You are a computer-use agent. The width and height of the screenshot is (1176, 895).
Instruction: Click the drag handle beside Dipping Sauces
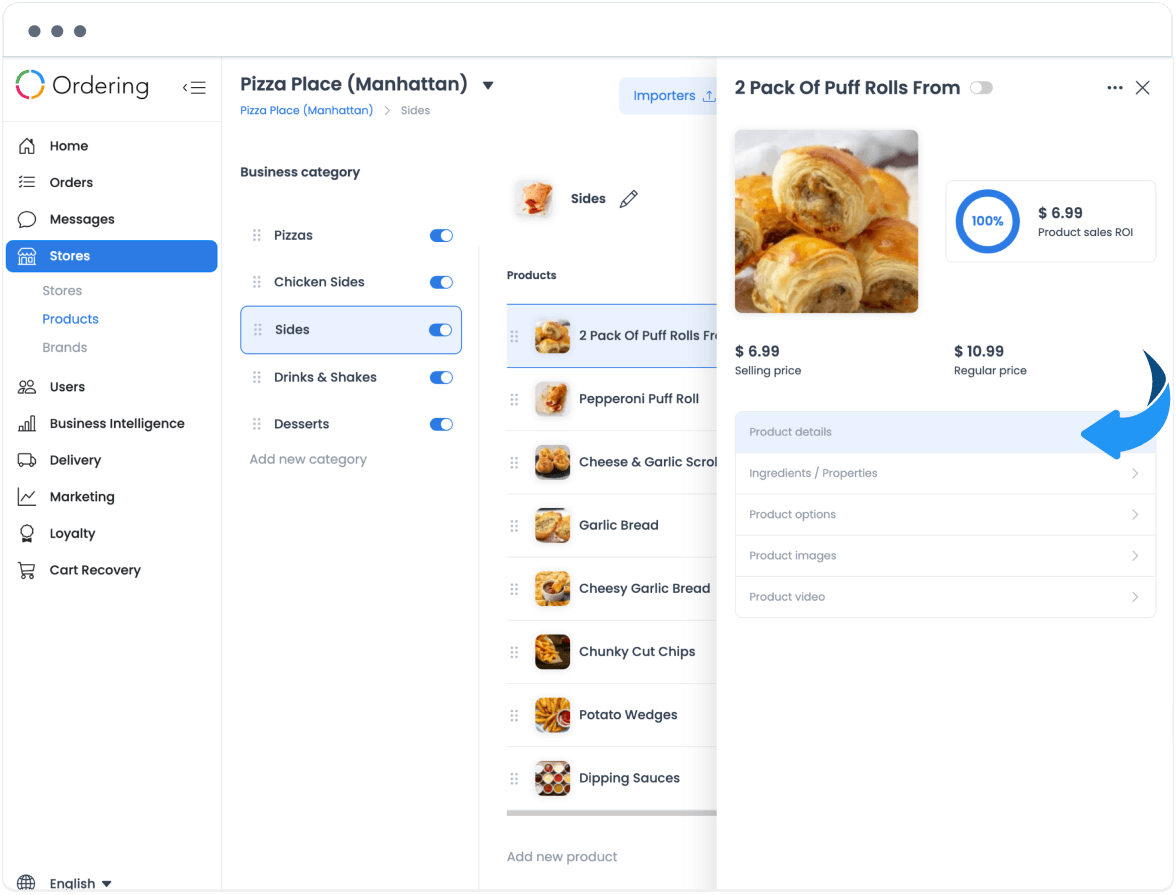[x=514, y=779]
